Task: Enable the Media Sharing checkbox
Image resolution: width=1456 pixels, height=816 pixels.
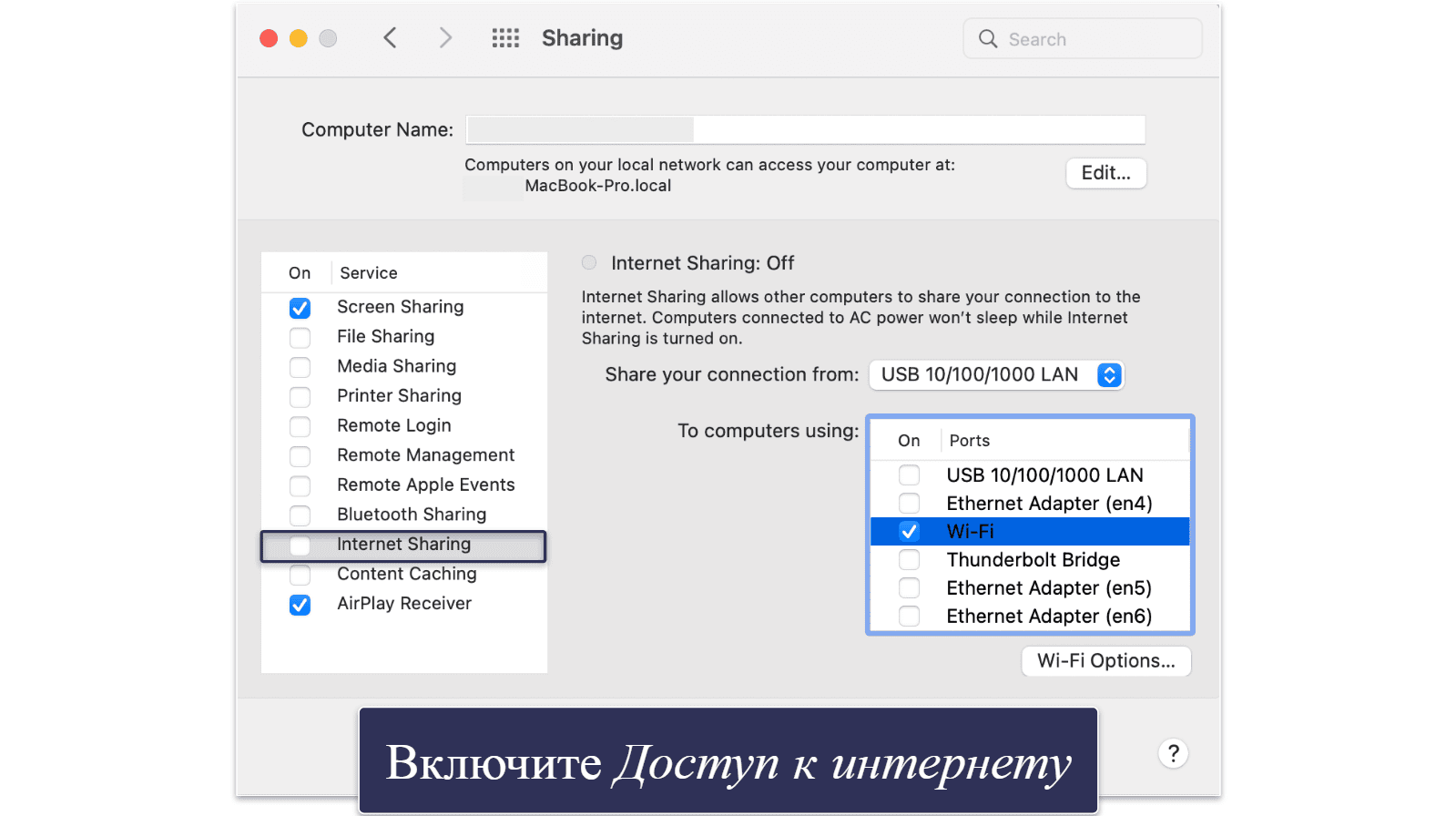Action: coord(300,367)
